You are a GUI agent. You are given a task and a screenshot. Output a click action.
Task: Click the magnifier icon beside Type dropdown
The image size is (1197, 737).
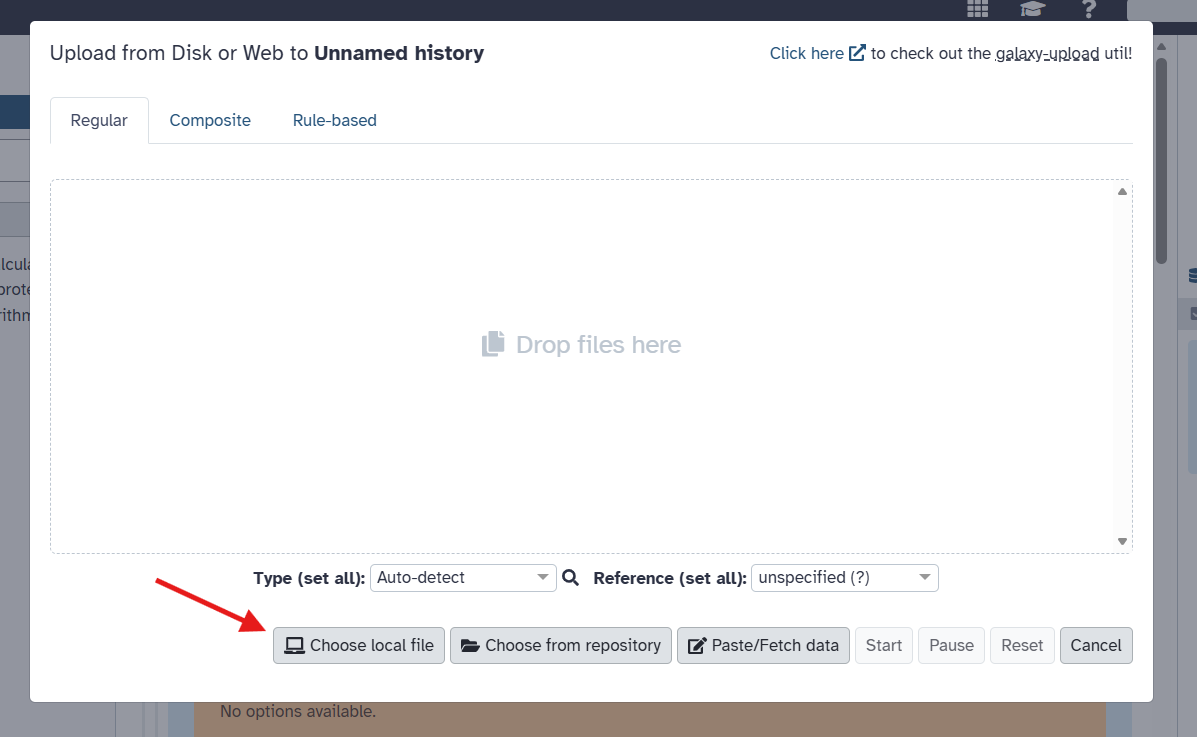click(571, 578)
